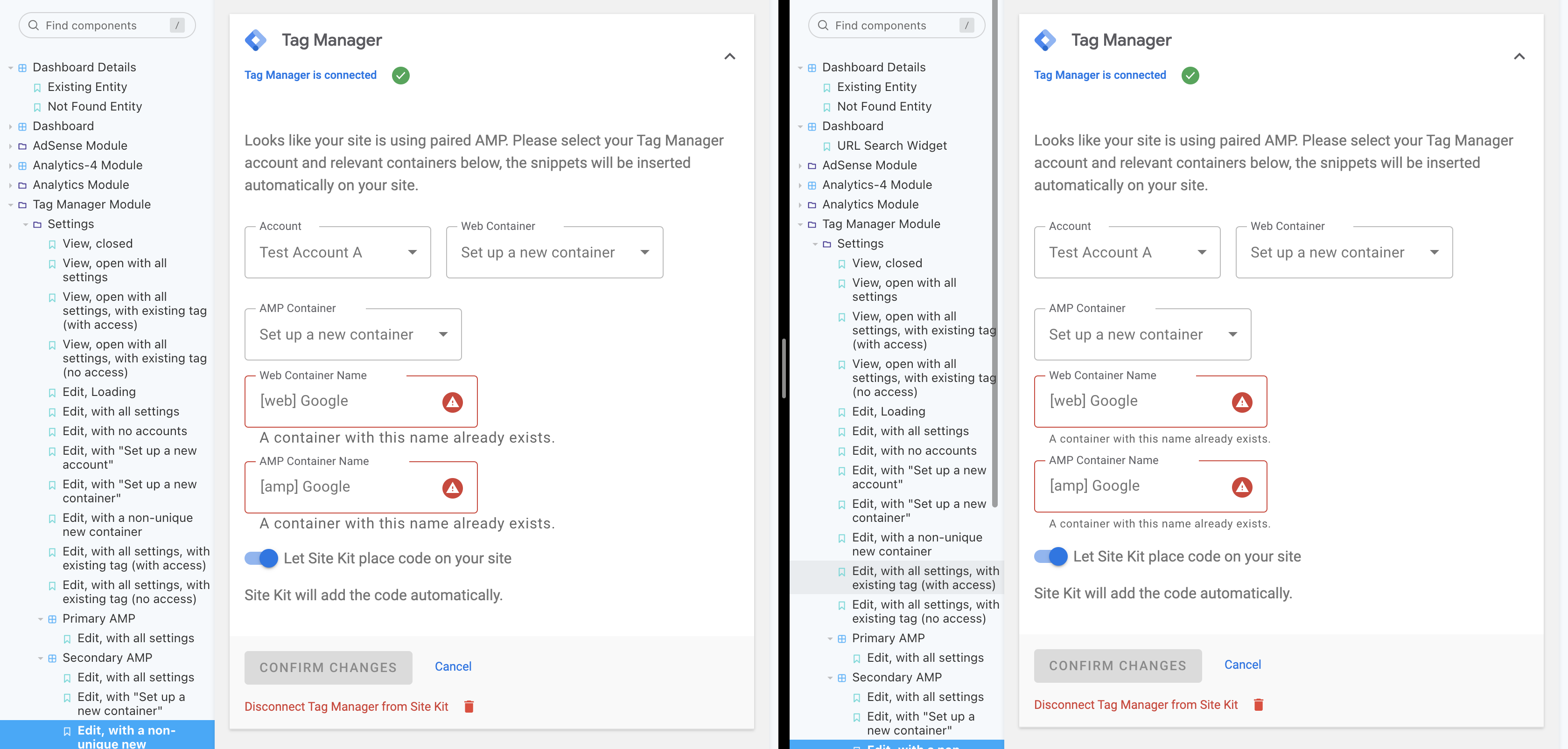The height and width of the screenshot is (749, 1568).
Task: Expand Analytics-4 Module in the right sidebar
Action: click(x=876, y=185)
